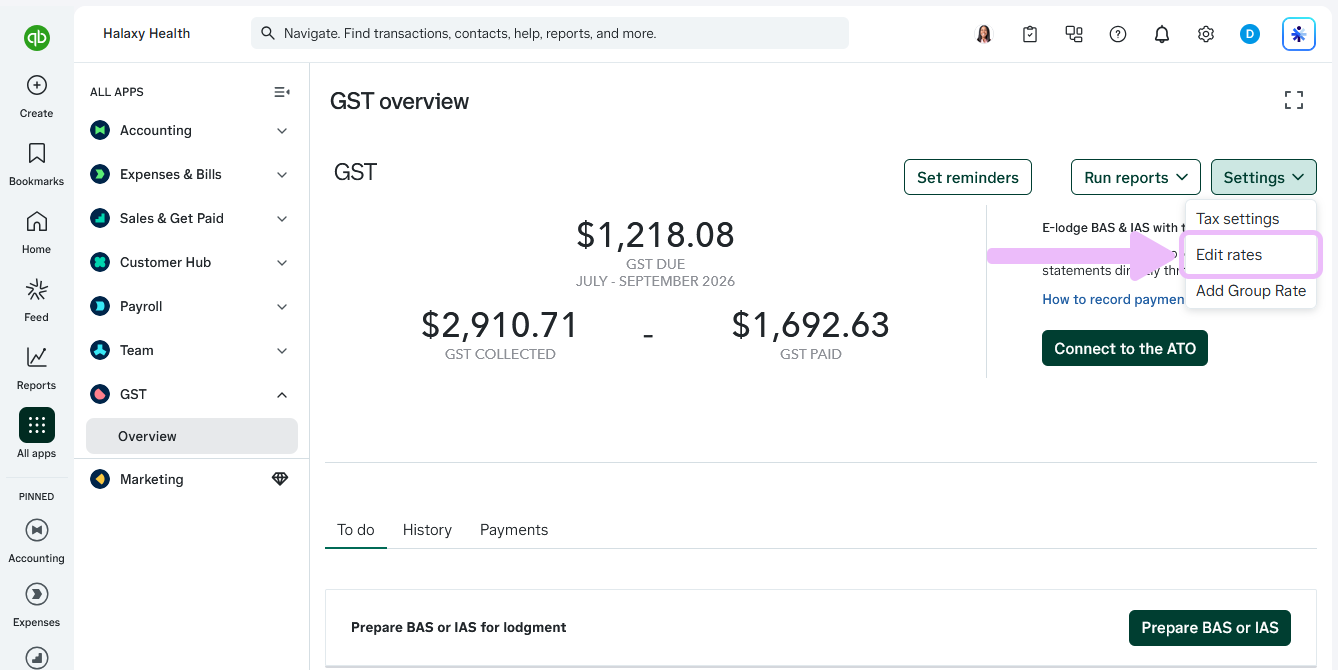Toggle full screen view icon
This screenshot has width=1338, height=670.
coord(1294,100)
